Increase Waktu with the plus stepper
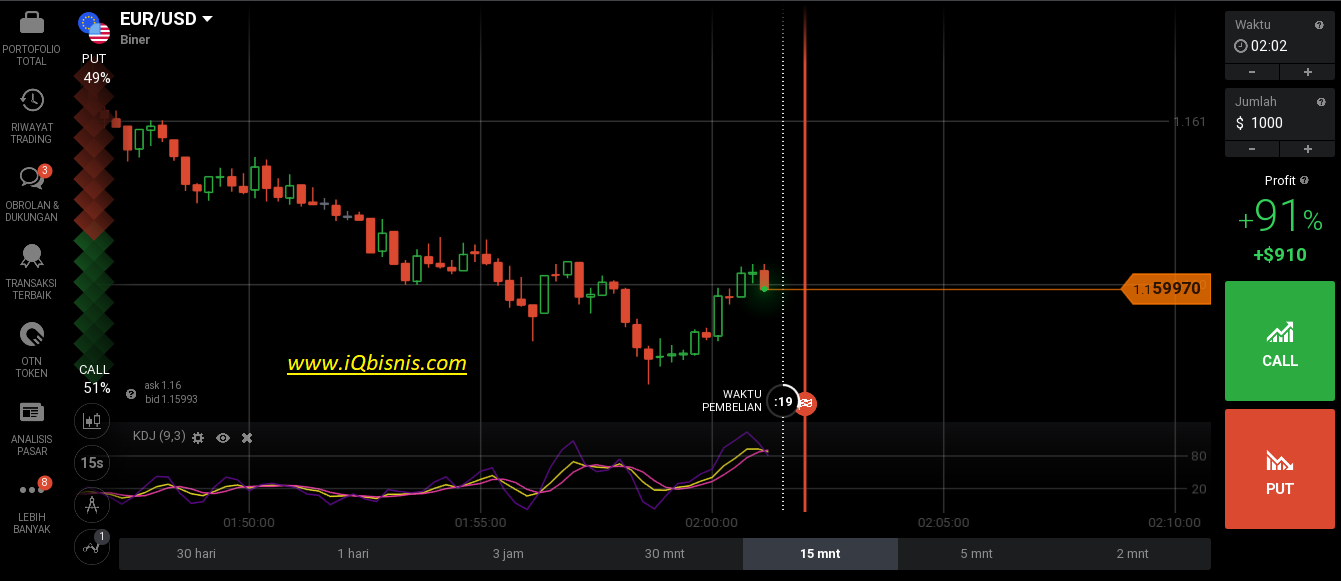The image size is (1341, 581). coord(1307,71)
